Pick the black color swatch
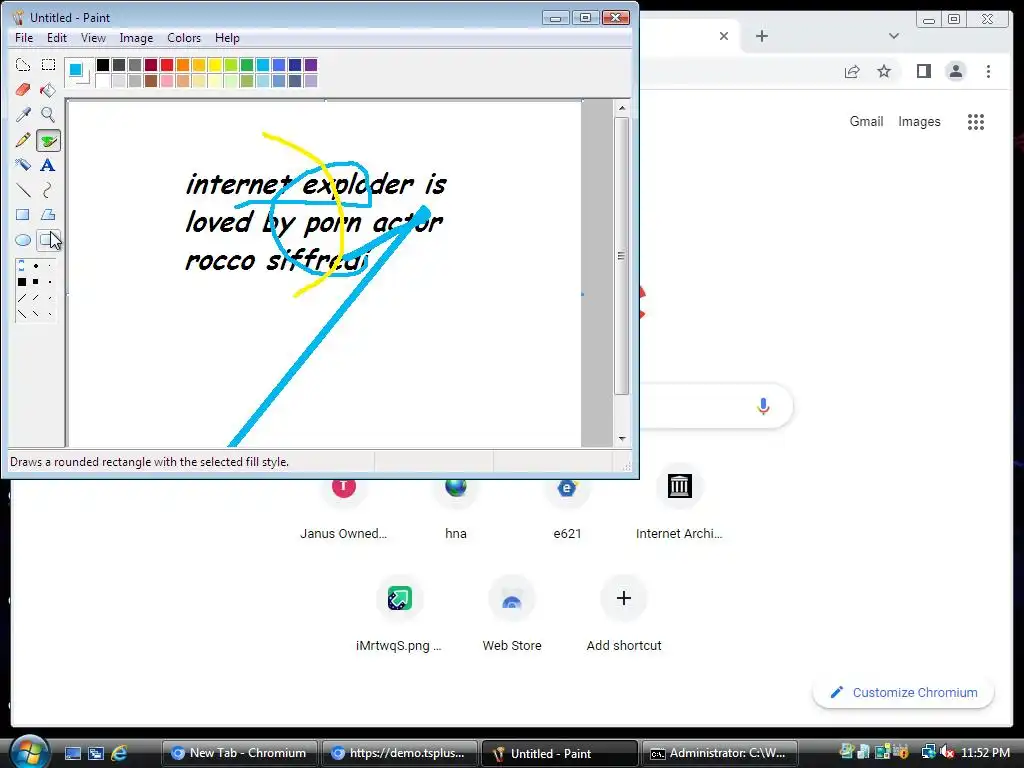Image resolution: width=1024 pixels, height=768 pixels. point(103,65)
